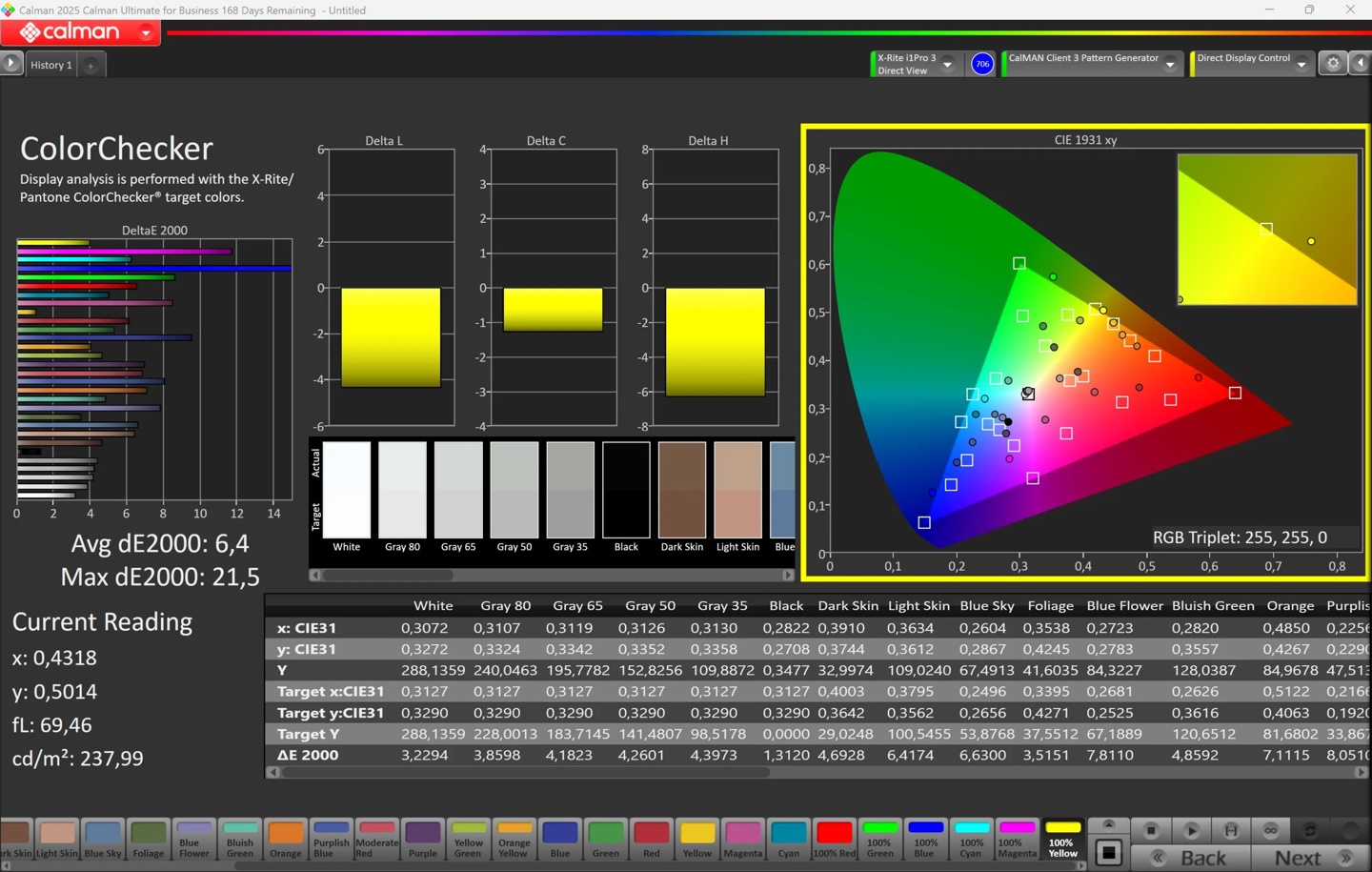Screen dimensions: 1372x872
Task: Collapse the side panel arrow at top right
Action: (x=1361, y=64)
